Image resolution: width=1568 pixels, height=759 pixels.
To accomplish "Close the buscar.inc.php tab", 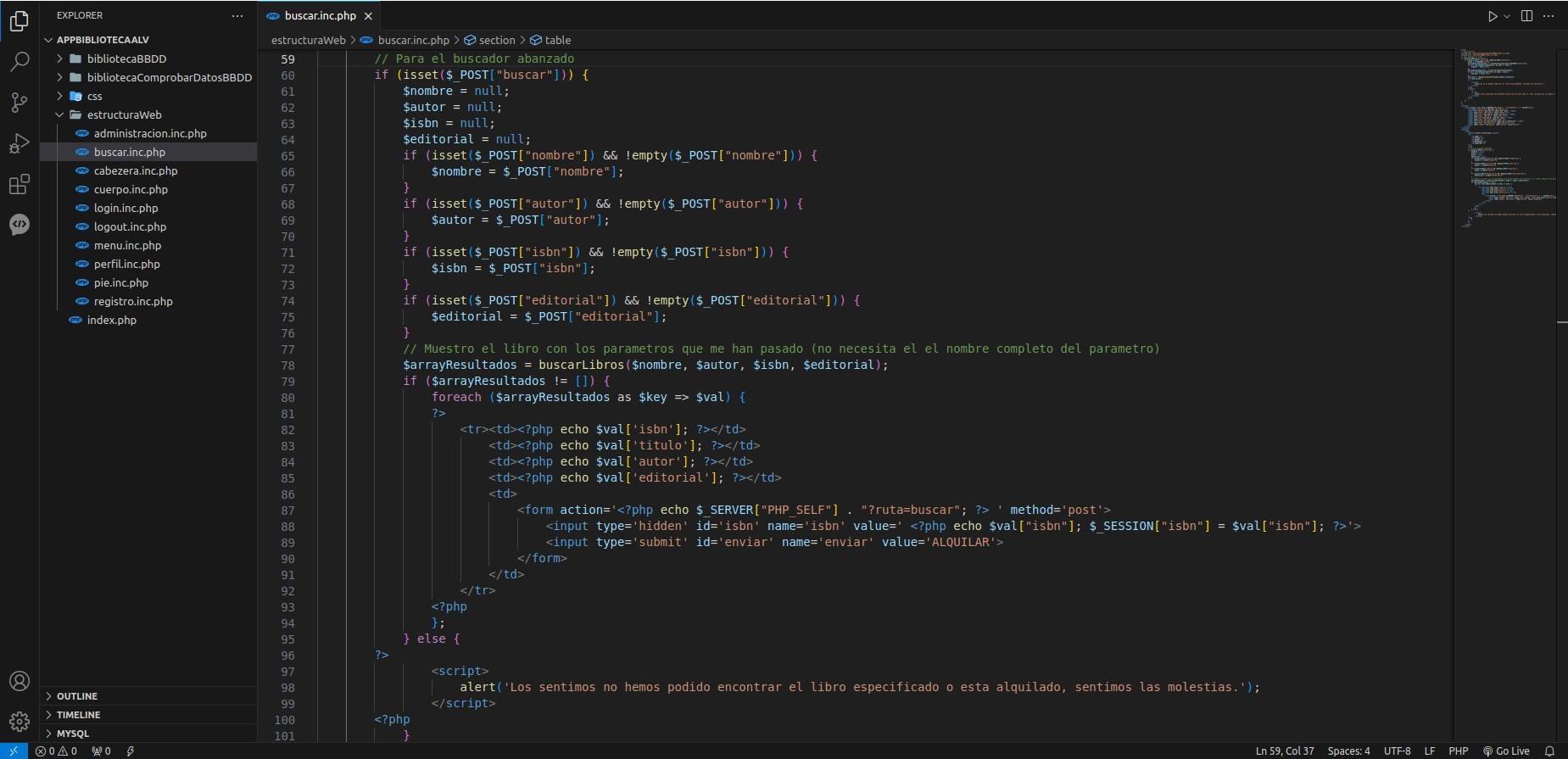I will [x=368, y=16].
